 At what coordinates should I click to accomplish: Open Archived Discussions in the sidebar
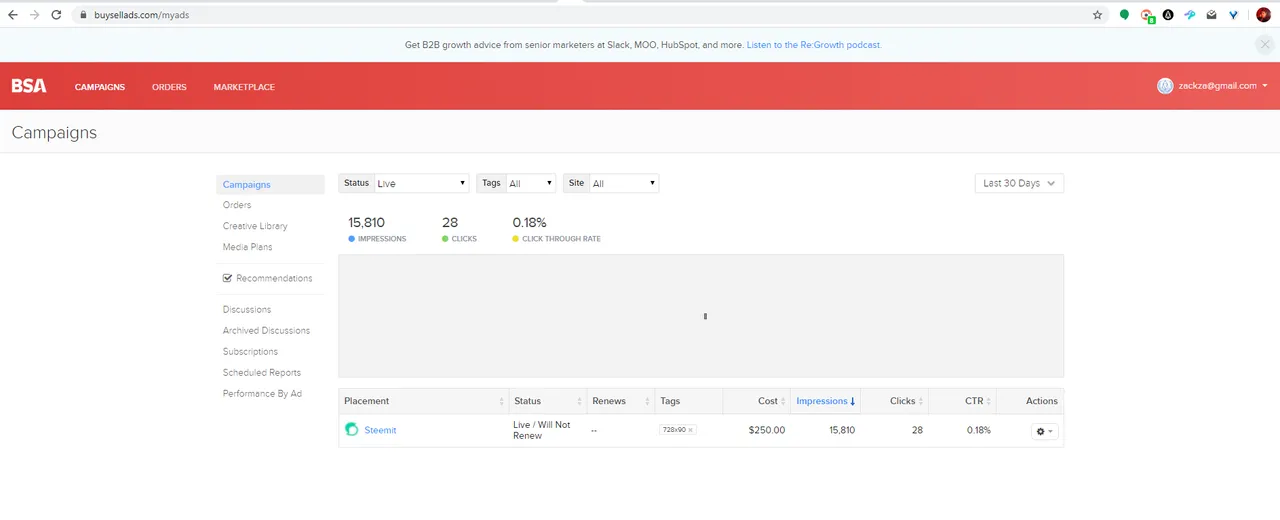tap(266, 331)
